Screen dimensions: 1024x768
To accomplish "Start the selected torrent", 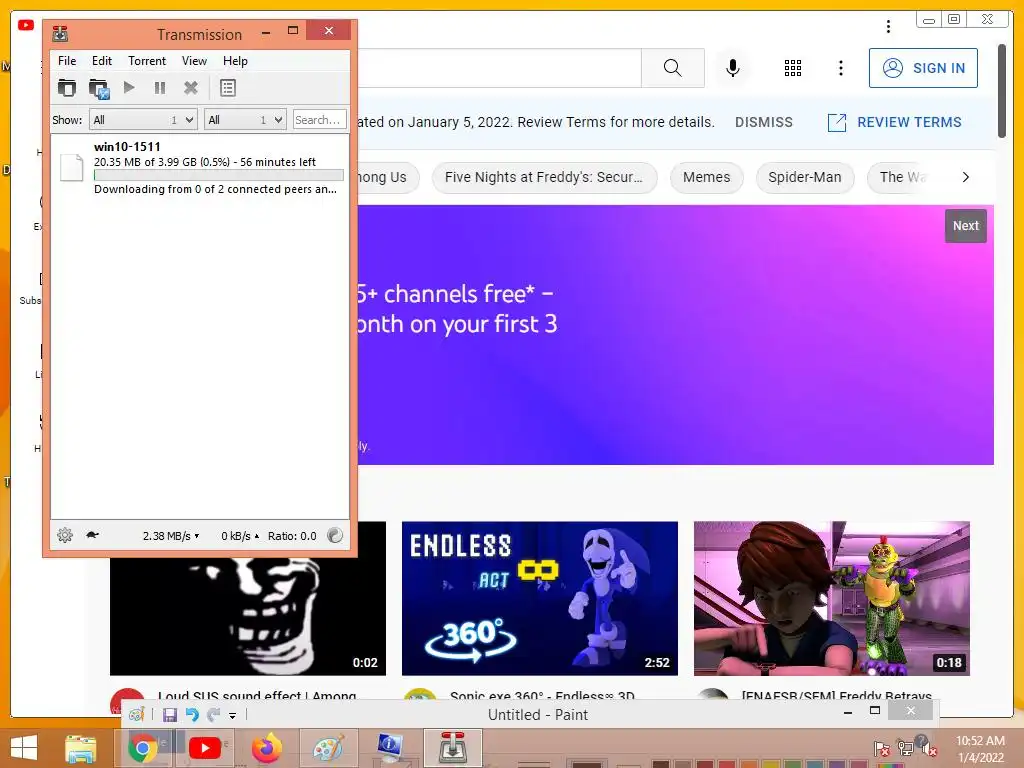I will coord(129,88).
